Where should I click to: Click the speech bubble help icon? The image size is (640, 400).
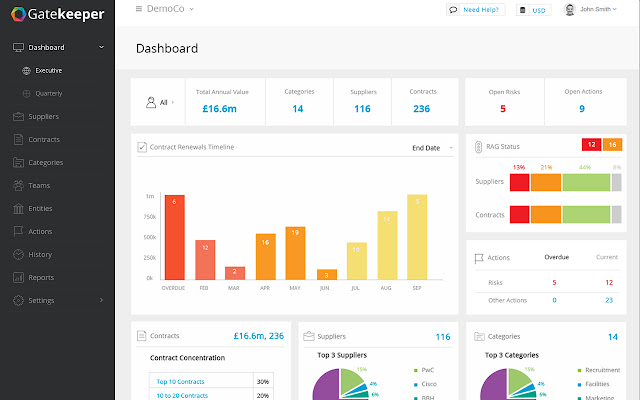click(x=453, y=10)
